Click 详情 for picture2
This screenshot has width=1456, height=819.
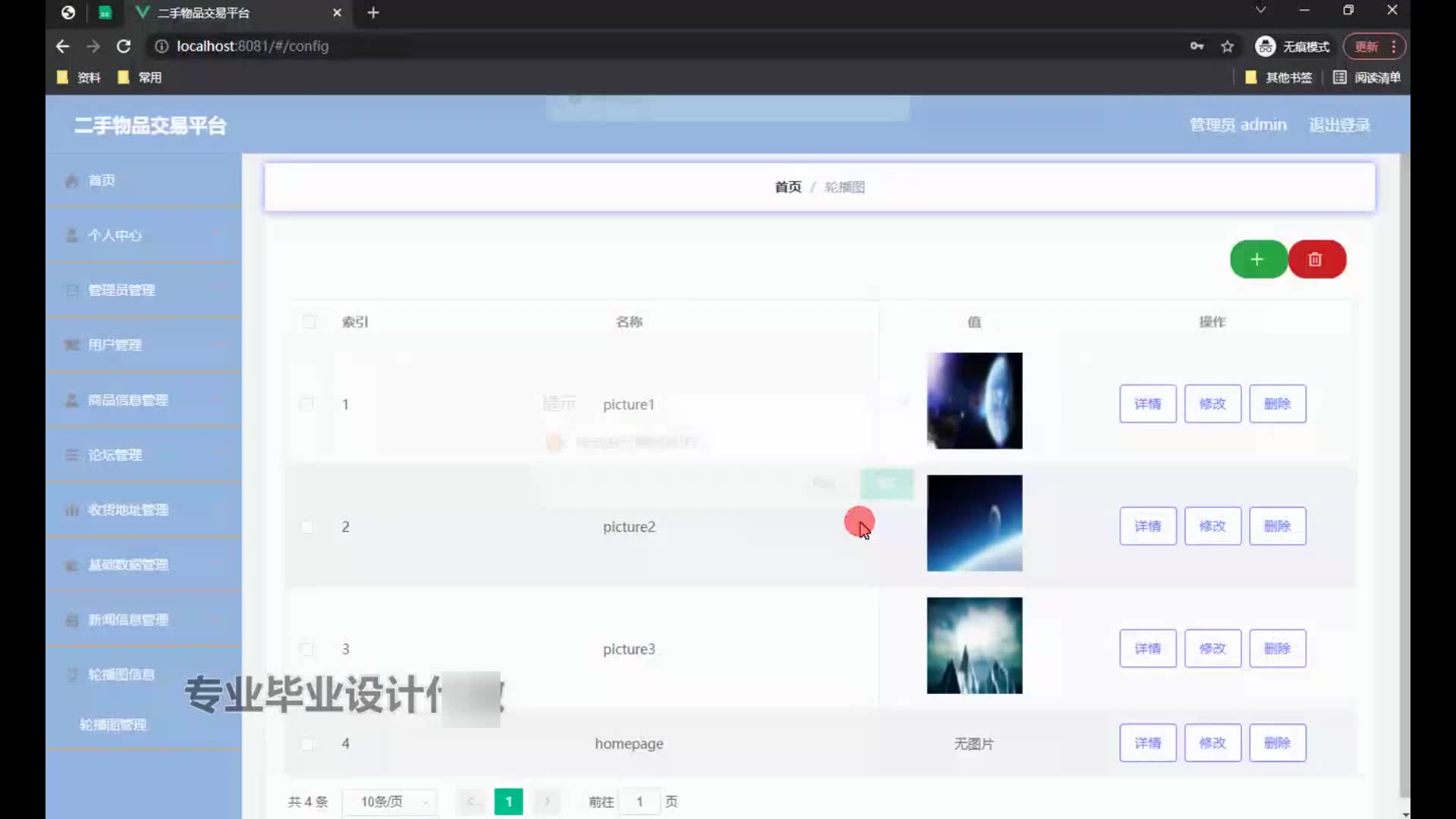tap(1147, 526)
